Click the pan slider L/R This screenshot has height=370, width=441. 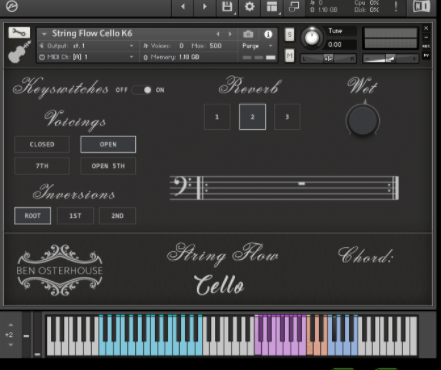tap(328, 59)
